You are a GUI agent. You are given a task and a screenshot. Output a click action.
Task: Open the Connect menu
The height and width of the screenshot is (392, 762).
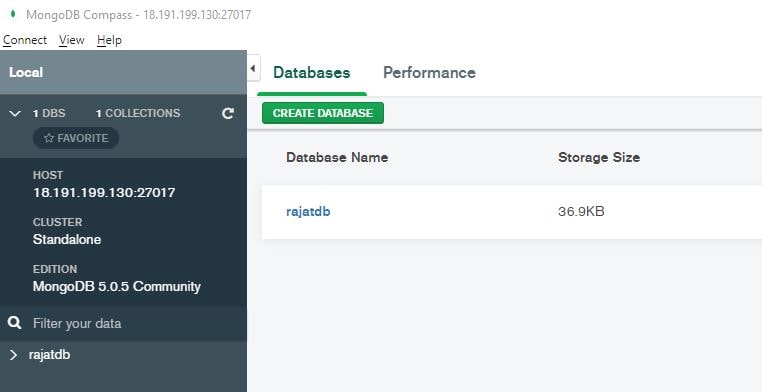click(x=25, y=40)
